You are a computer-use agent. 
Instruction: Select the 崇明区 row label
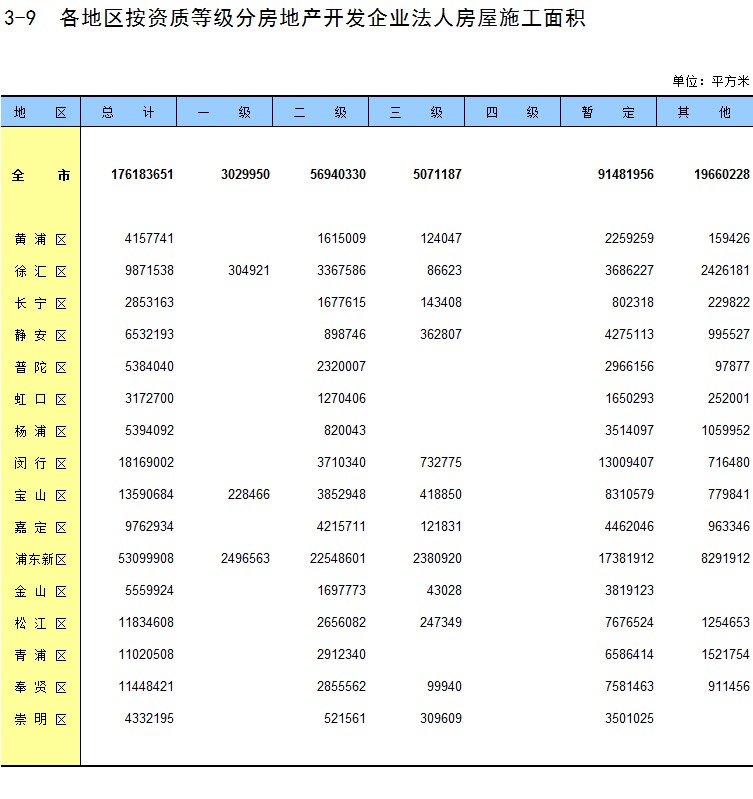pyautogui.click(x=40, y=719)
